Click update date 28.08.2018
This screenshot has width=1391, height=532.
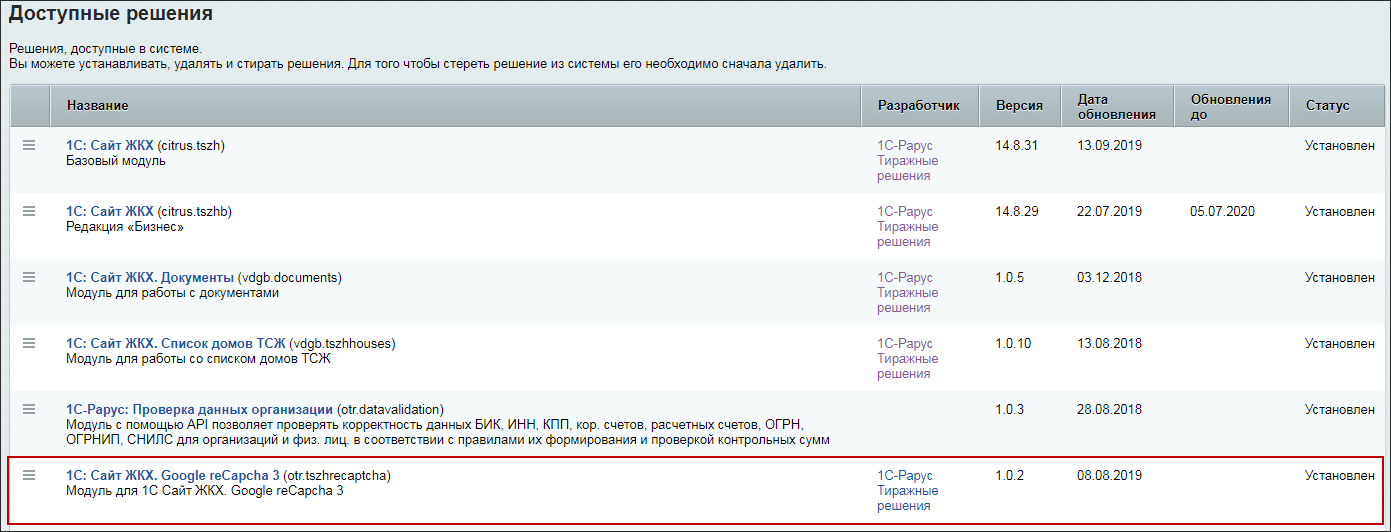[x=1109, y=409]
